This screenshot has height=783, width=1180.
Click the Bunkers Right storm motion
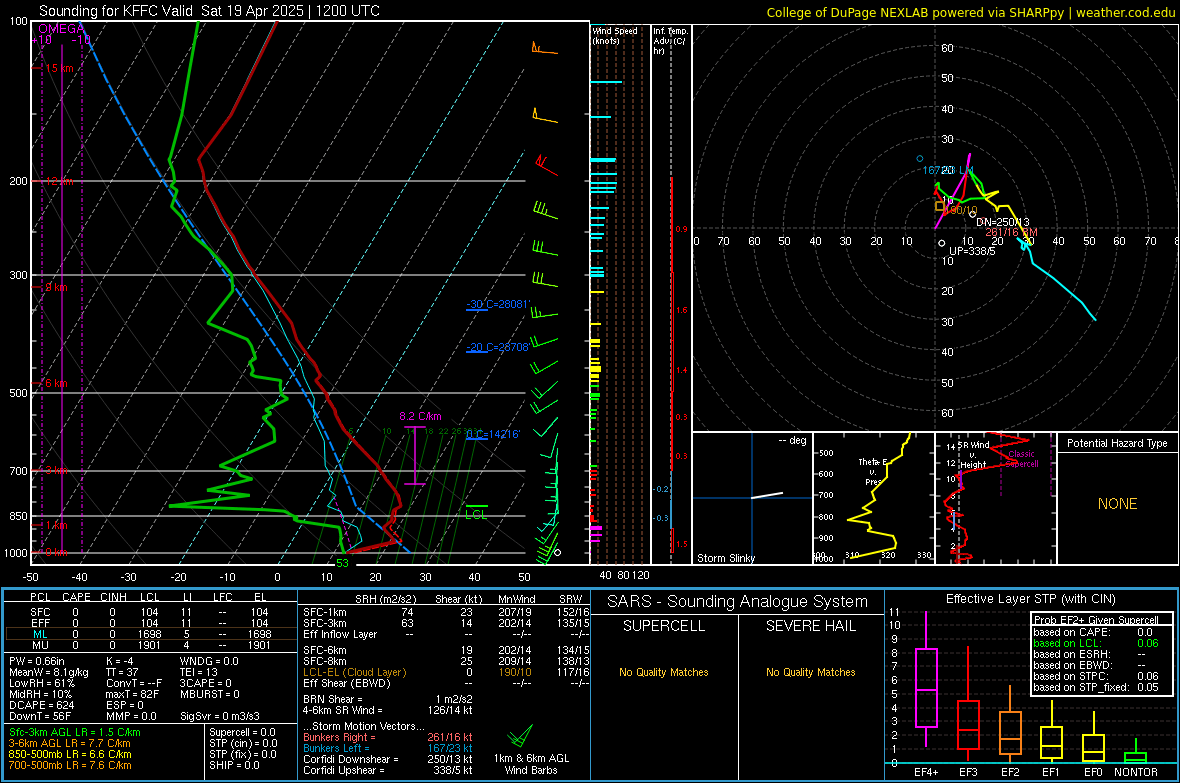(388, 737)
